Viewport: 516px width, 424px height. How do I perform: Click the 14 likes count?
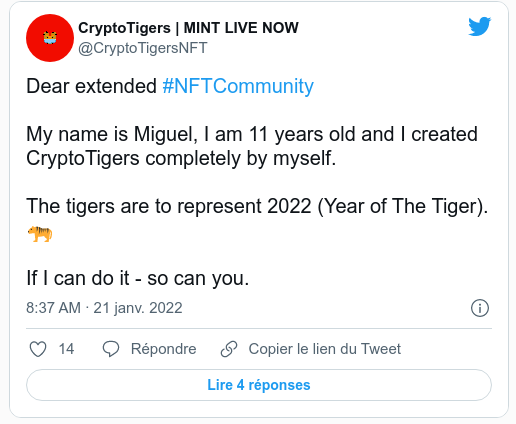point(66,349)
